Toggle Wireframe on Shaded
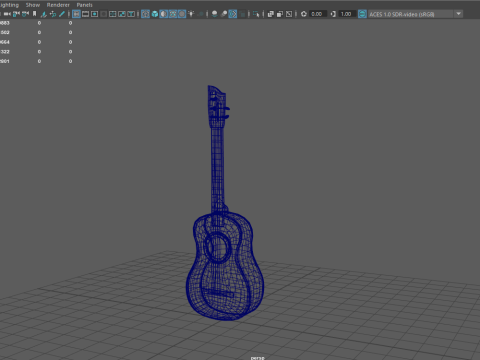The image size is (480, 360). (173, 14)
